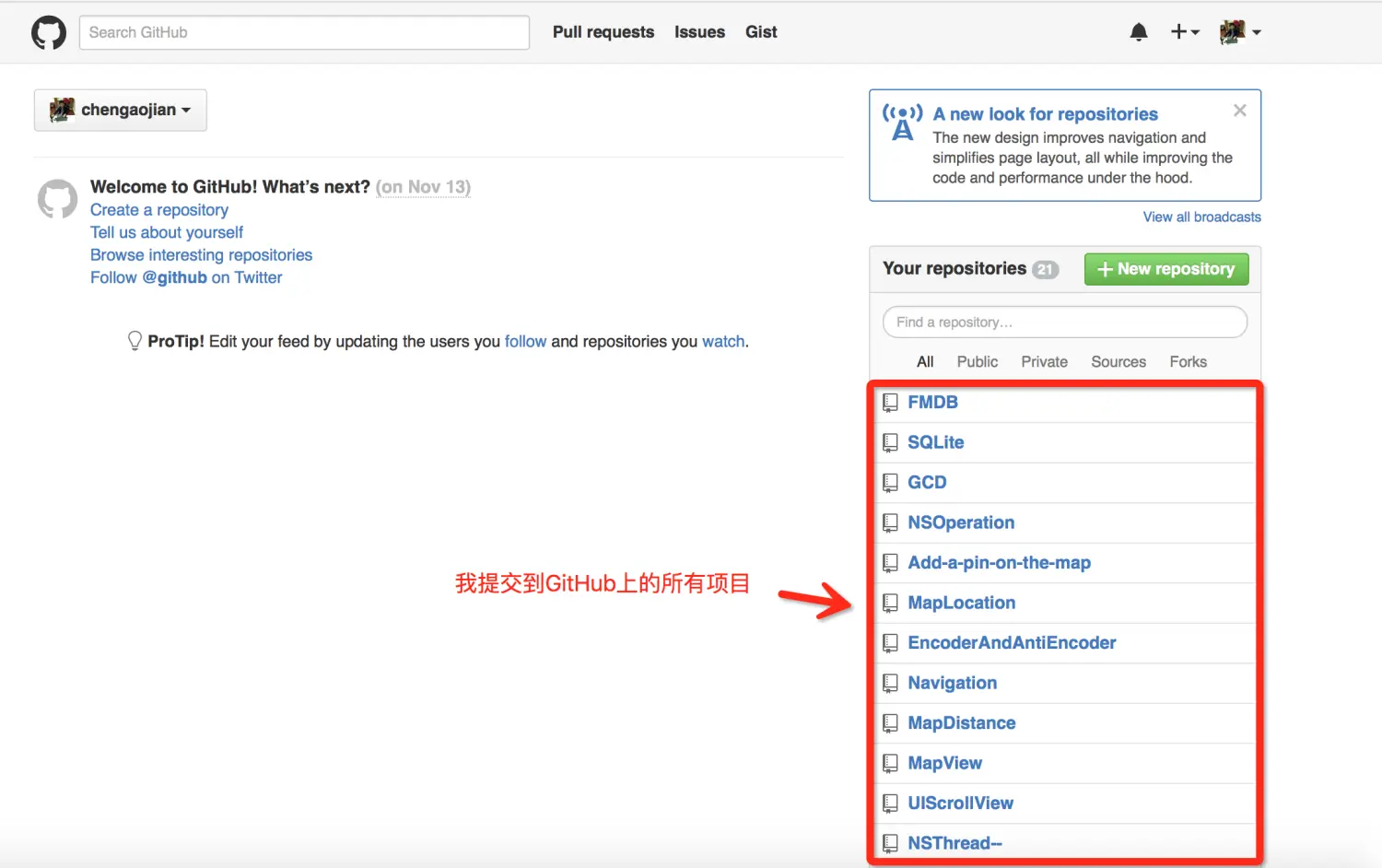Focus the Find a repository field
This screenshot has width=1382, height=868.
pos(1065,323)
